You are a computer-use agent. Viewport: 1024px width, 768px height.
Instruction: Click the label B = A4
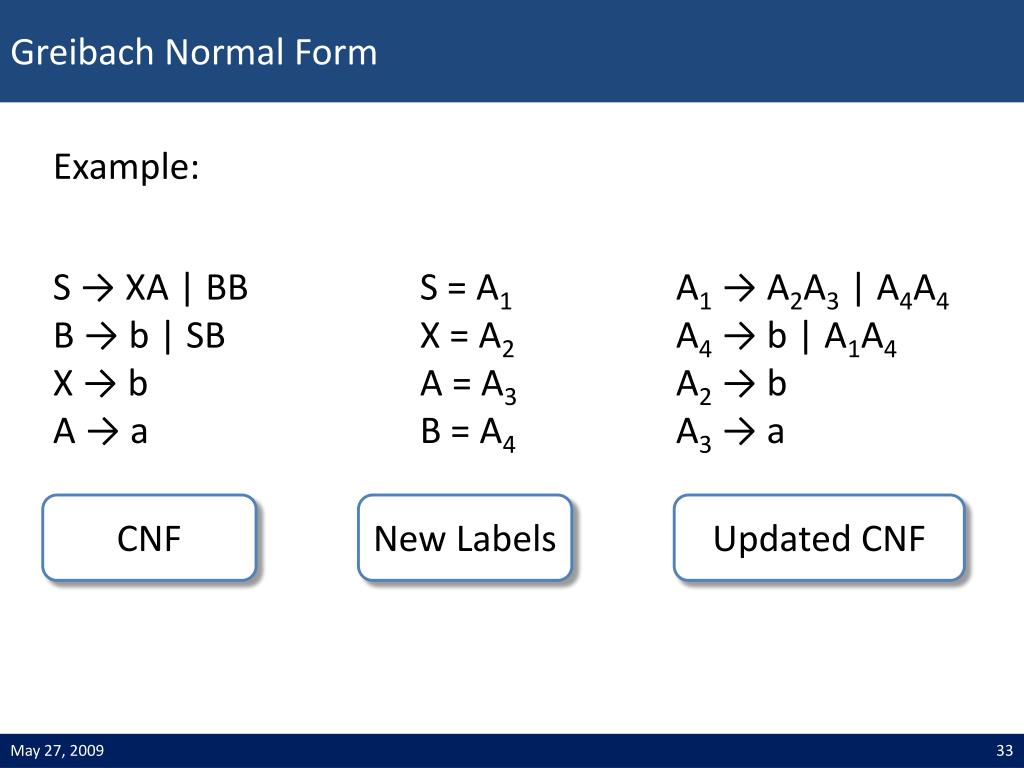click(468, 434)
